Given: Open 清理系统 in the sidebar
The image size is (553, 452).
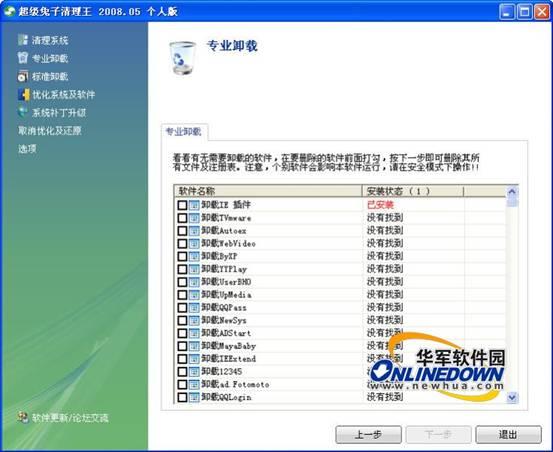Looking at the screenshot, I should point(50,40).
